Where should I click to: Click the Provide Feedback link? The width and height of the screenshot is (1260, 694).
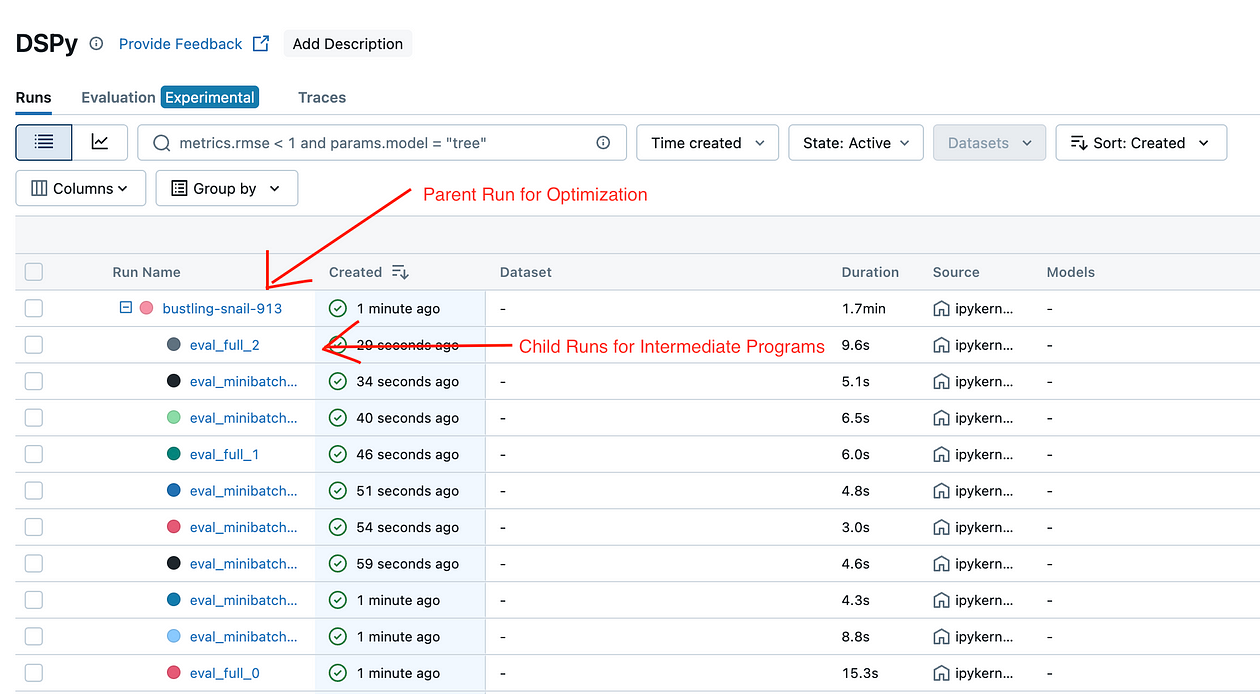tap(180, 43)
